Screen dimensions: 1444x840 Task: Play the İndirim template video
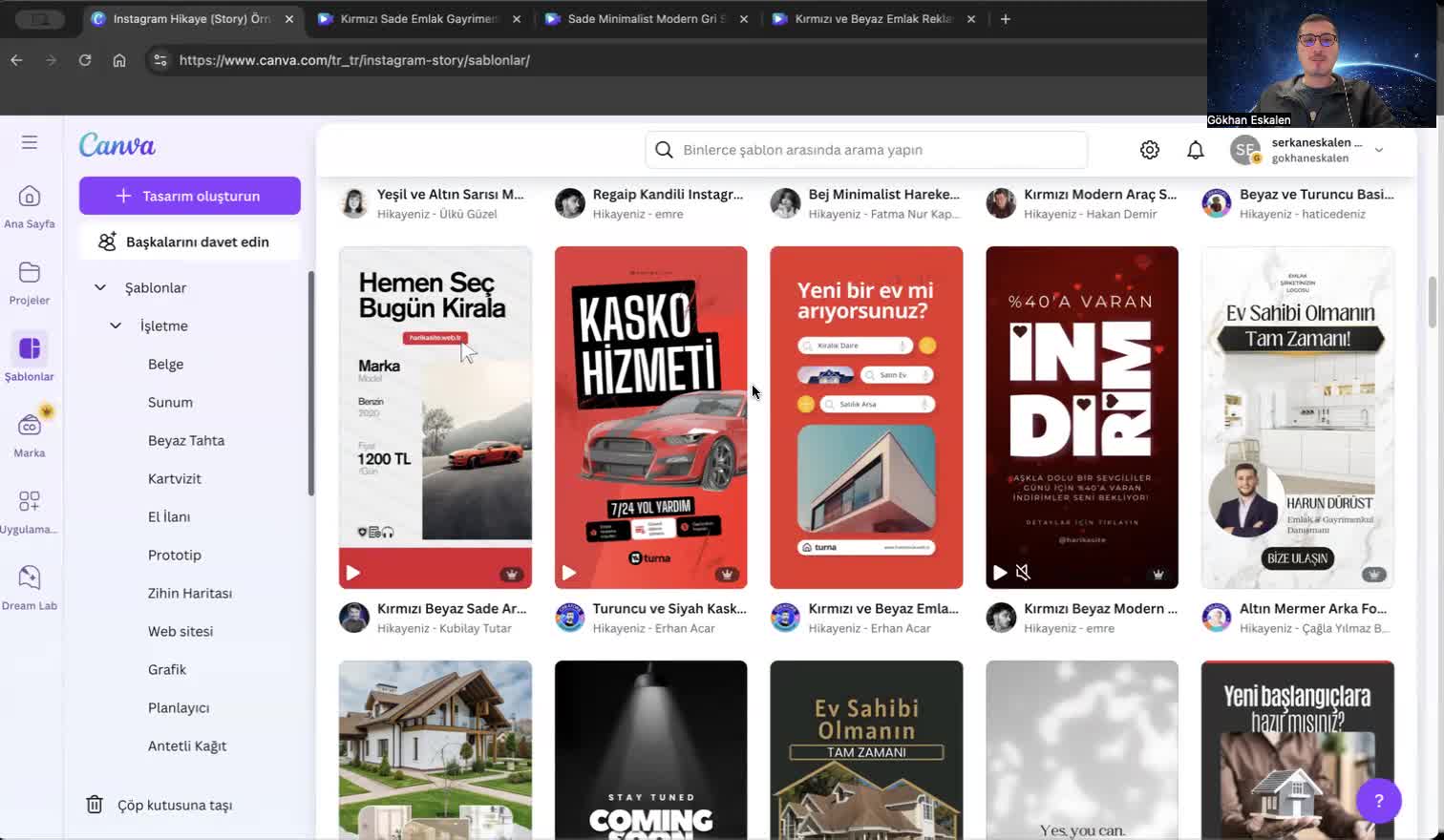pos(1000,573)
